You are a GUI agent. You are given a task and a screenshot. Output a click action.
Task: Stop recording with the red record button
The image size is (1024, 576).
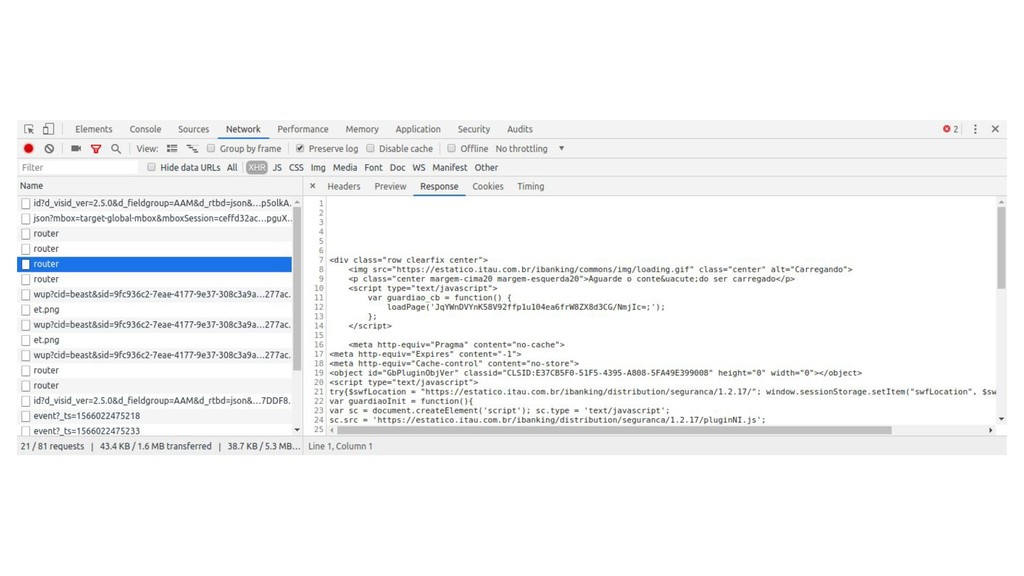[x=29, y=149]
